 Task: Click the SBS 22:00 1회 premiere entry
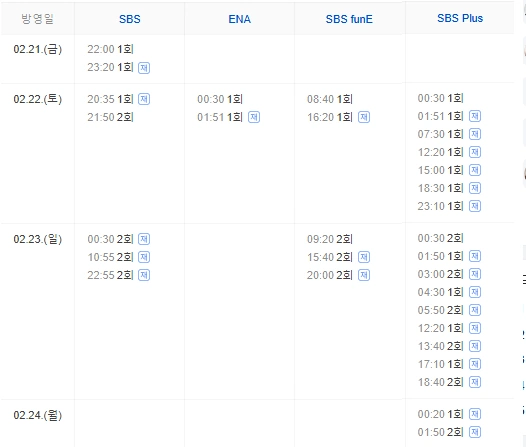coord(110,50)
